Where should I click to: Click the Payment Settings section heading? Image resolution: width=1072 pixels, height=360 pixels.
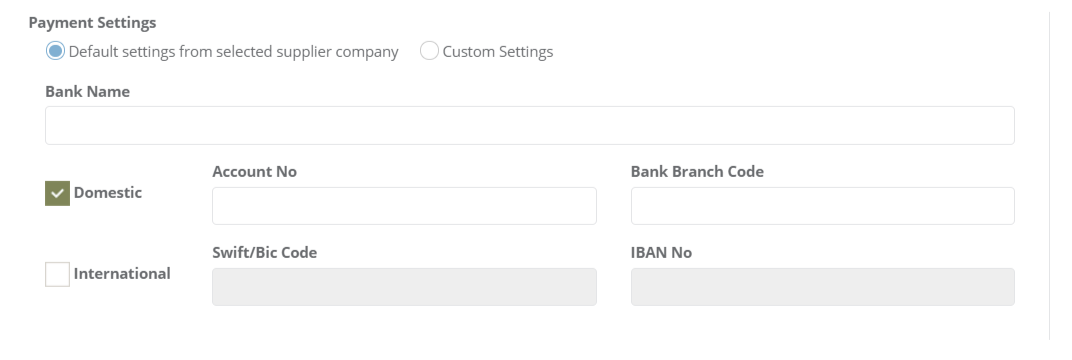92,23
